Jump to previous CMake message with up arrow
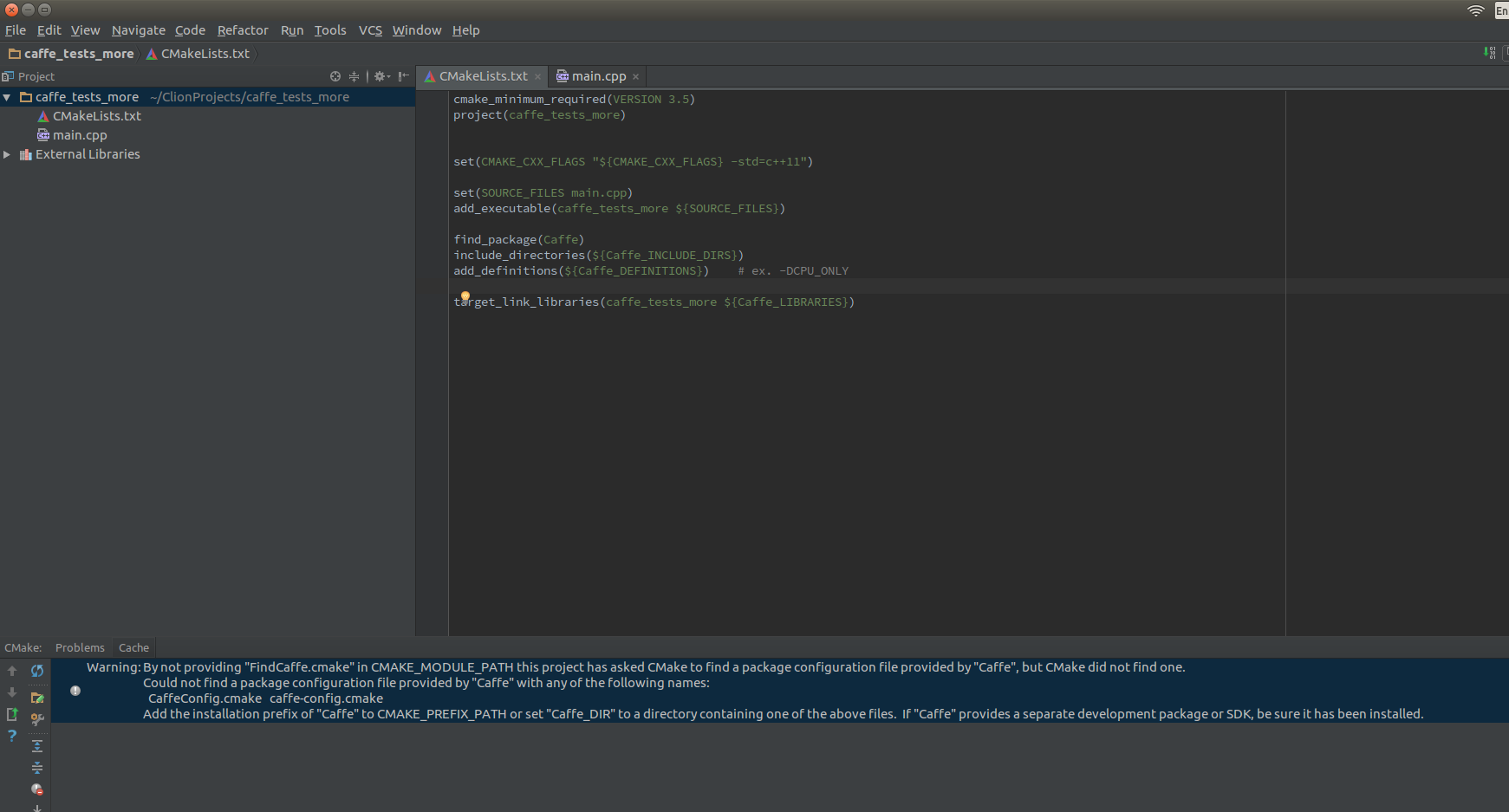The width and height of the screenshot is (1509, 812). click(x=12, y=671)
